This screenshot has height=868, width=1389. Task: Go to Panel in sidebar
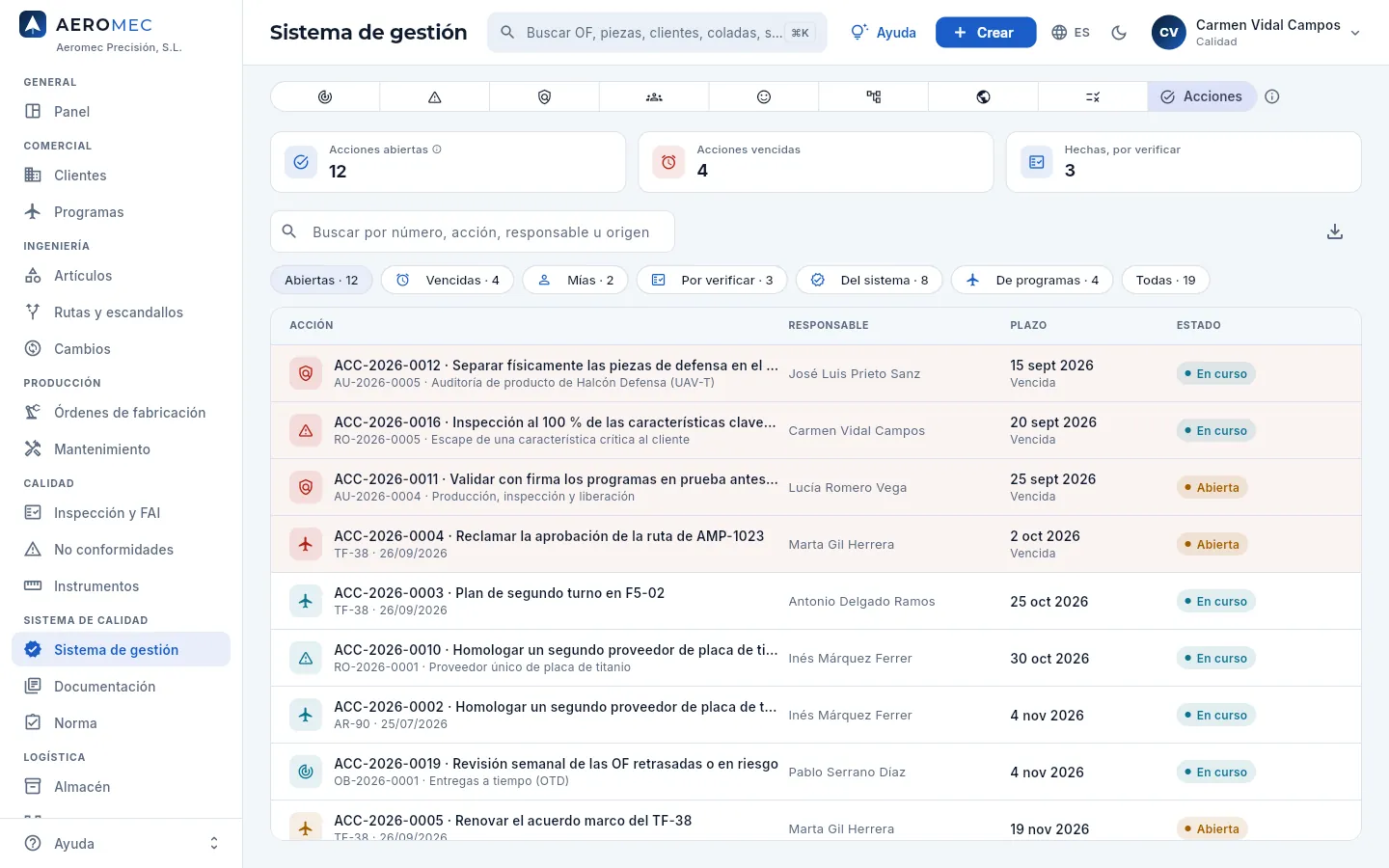tap(121, 112)
